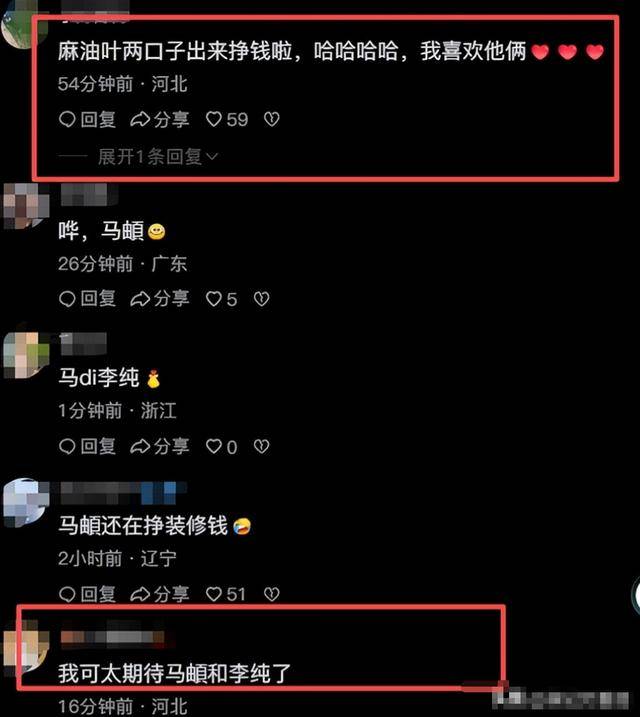Like the 马頔还在挣装修钱 comment

(x=226, y=594)
